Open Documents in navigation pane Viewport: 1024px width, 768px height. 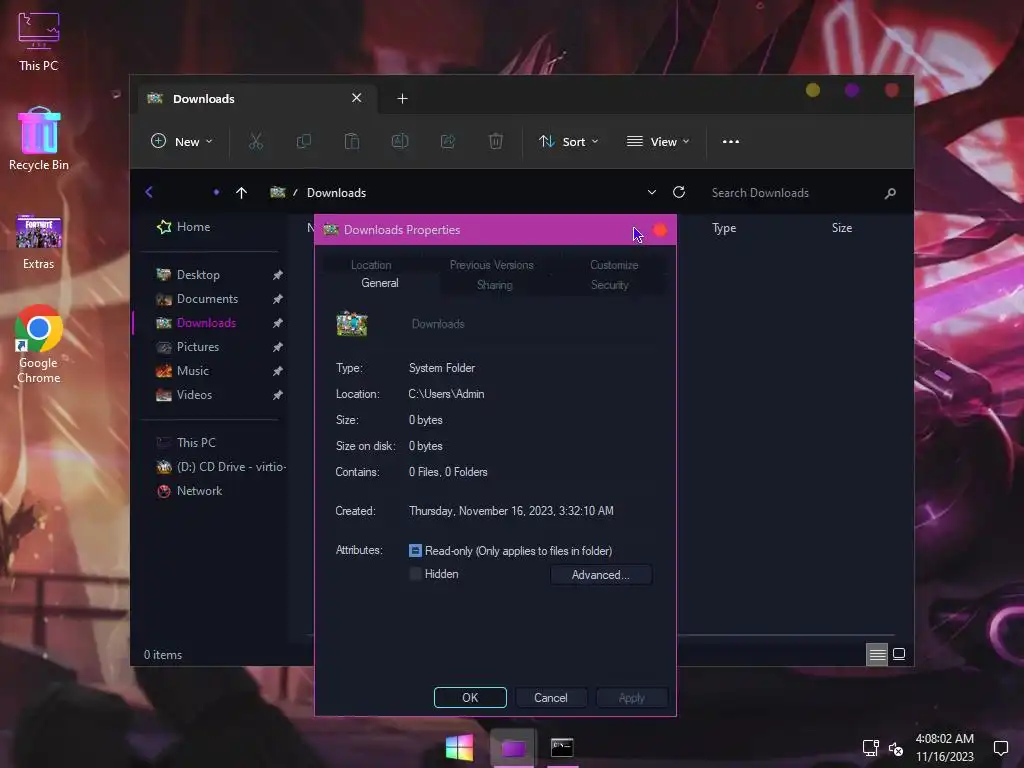coord(207,298)
